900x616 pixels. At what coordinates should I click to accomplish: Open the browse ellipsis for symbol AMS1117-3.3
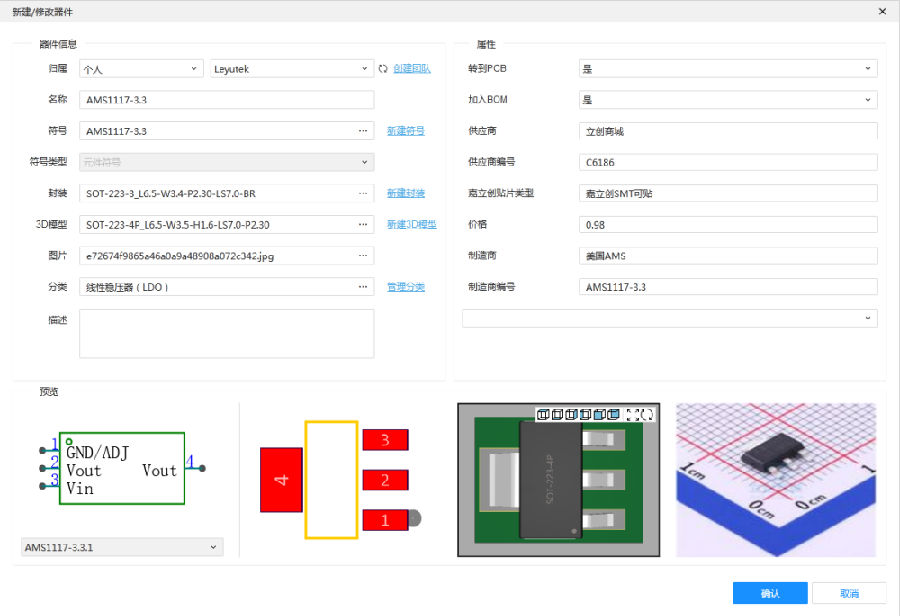click(x=363, y=131)
